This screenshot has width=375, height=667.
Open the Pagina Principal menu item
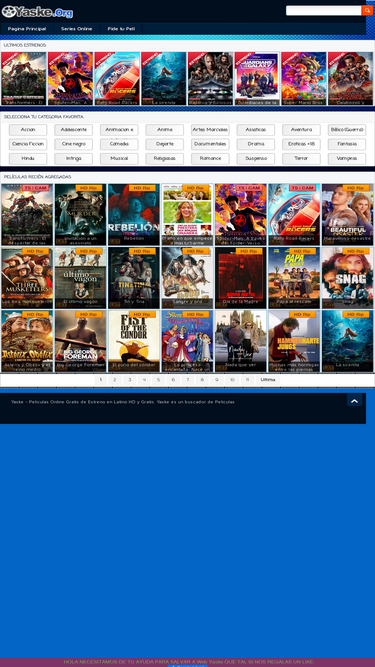point(27,29)
